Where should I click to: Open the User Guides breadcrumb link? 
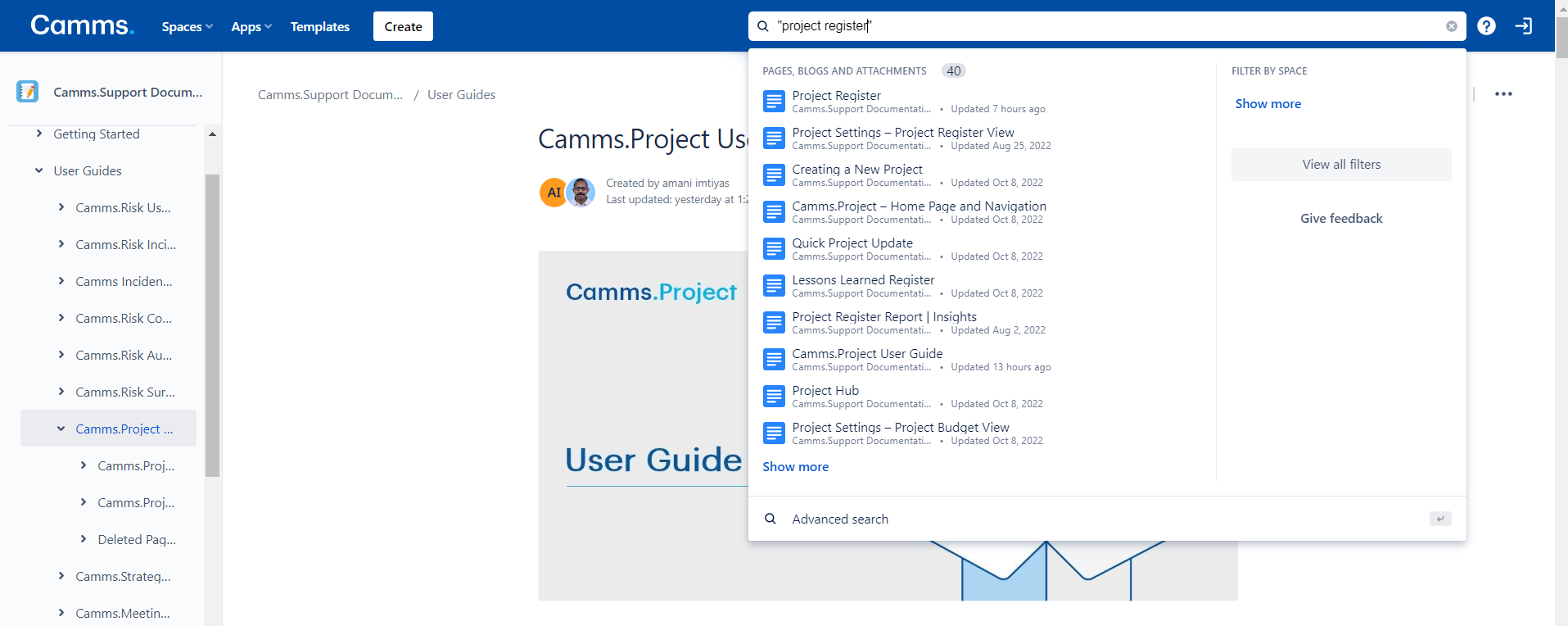(x=461, y=95)
